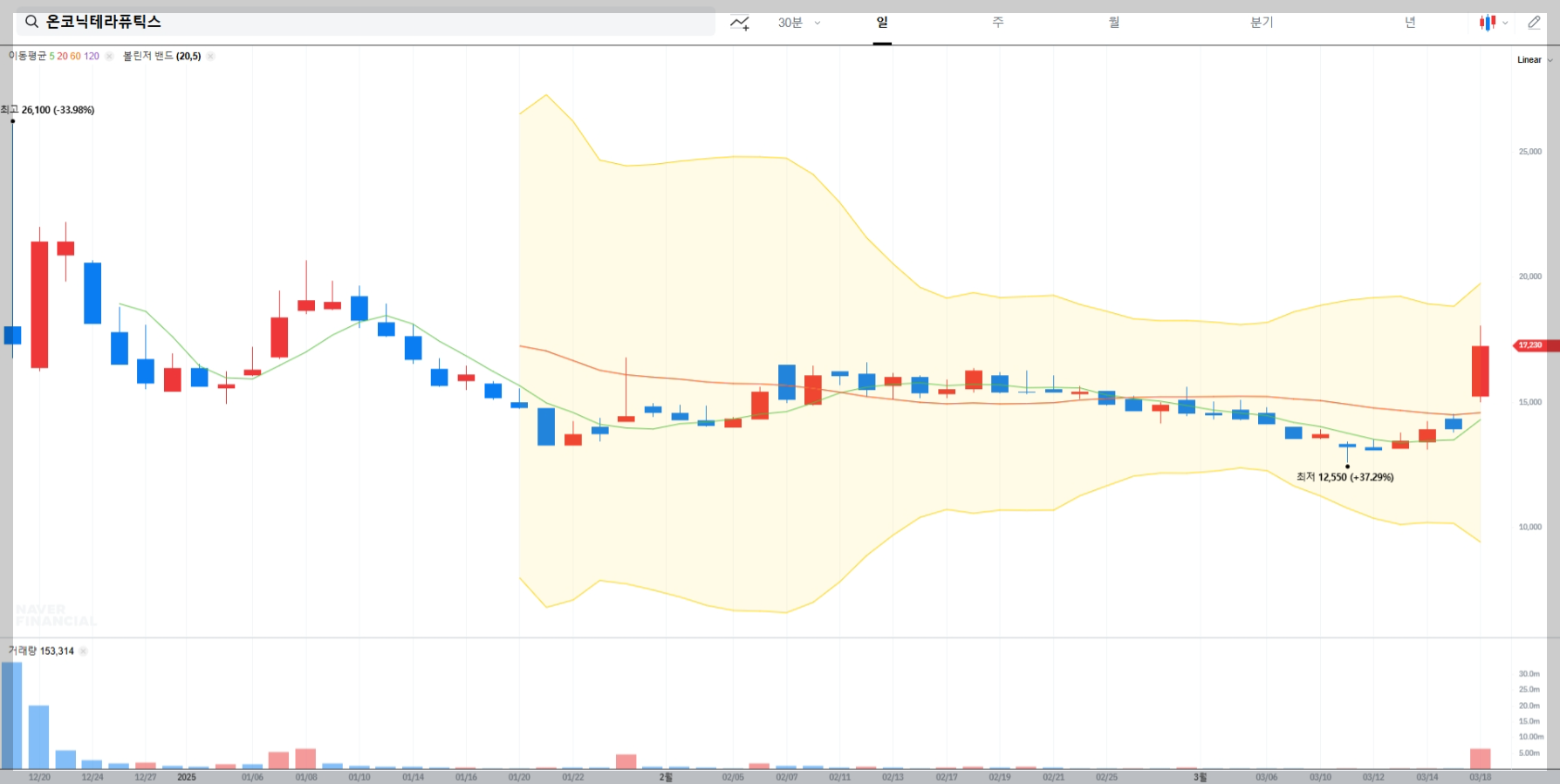Screen dimensions: 1560x784
Task: Click the 02/07 date axis label
Action: (786, 777)
